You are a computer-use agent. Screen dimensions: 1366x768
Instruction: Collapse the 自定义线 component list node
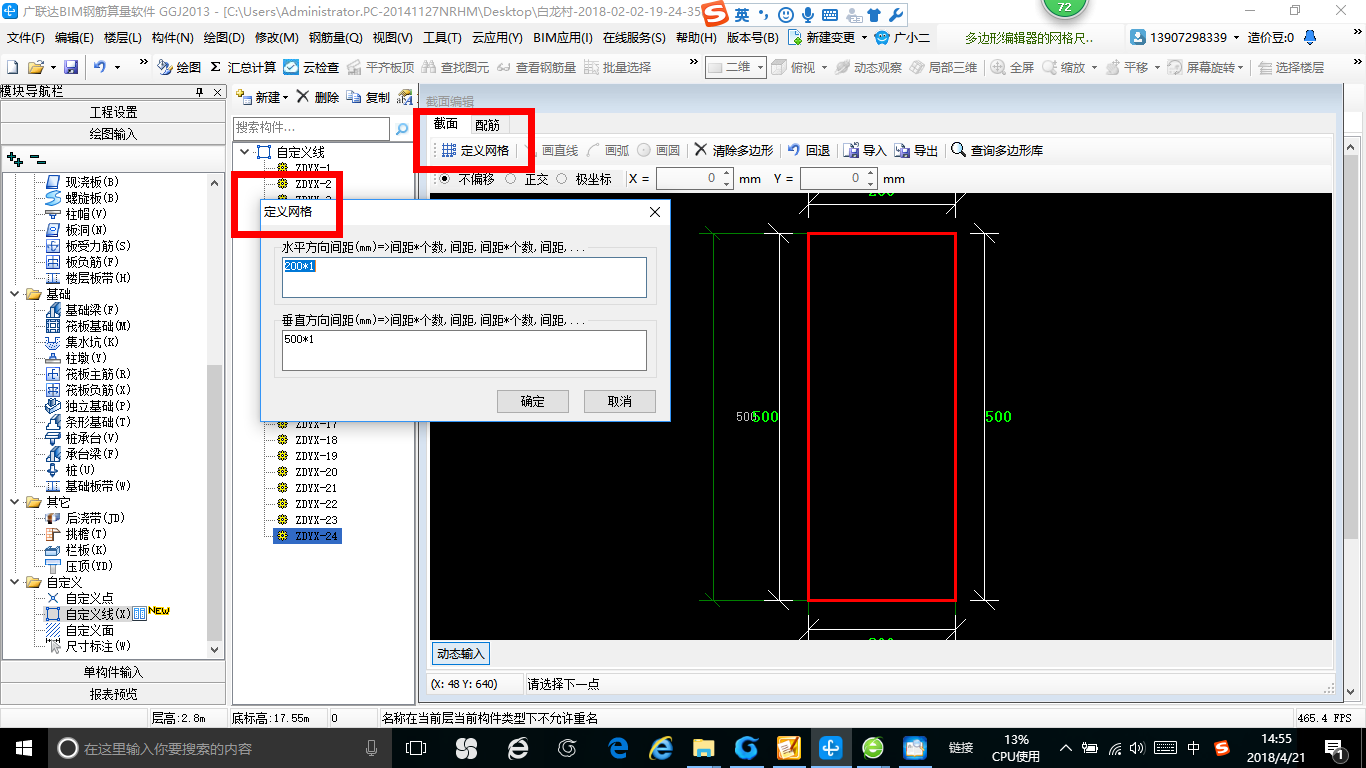click(x=245, y=152)
